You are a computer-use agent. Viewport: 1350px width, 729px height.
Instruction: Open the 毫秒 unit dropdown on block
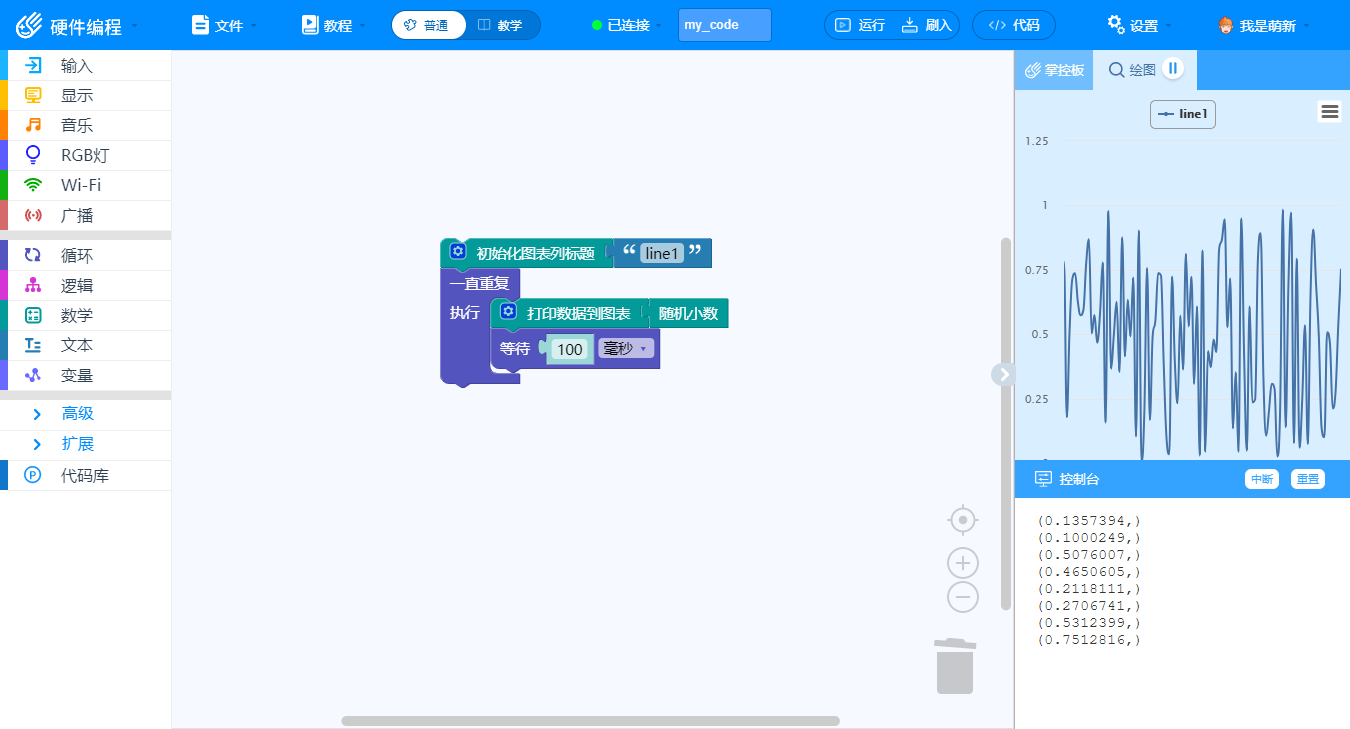(x=626, y=348)
